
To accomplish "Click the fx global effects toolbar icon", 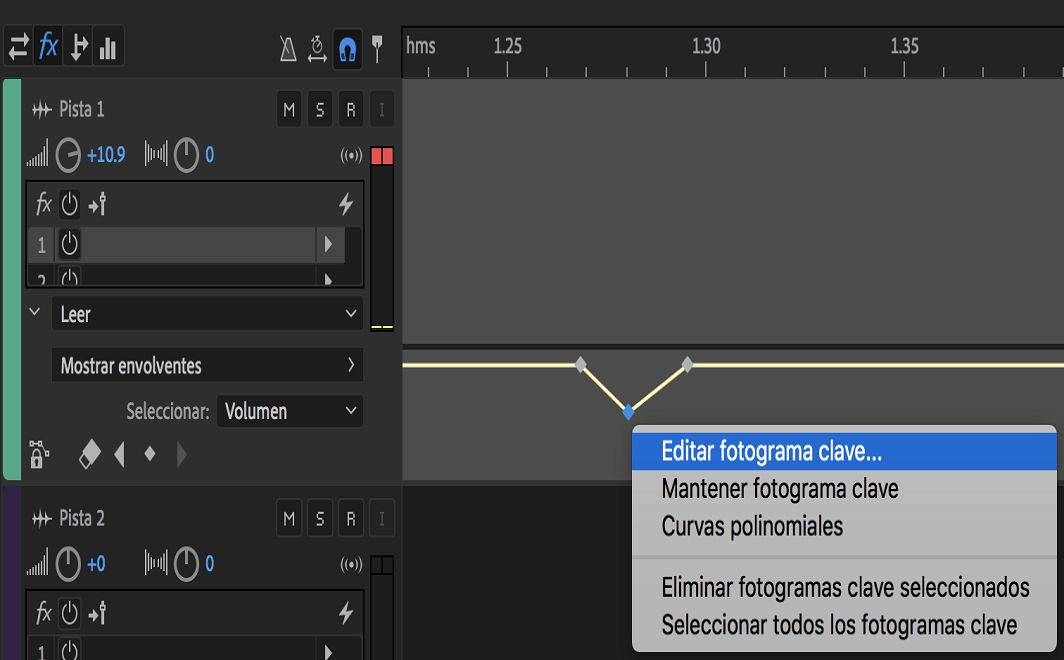I will tap(48, 46).
